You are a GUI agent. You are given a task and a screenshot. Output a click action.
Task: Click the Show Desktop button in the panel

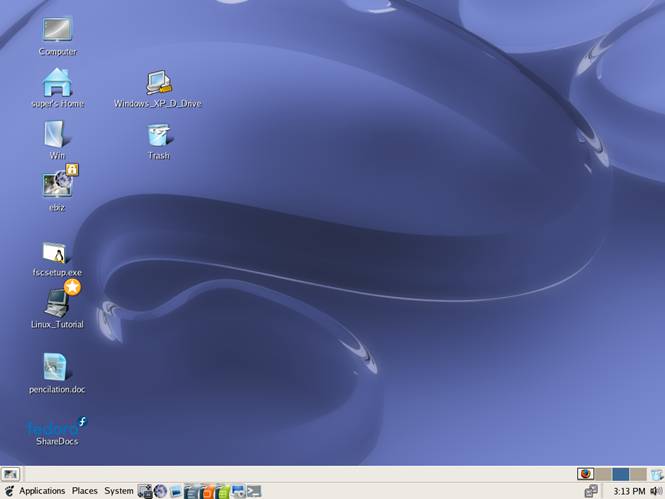[x=10, y=474]
